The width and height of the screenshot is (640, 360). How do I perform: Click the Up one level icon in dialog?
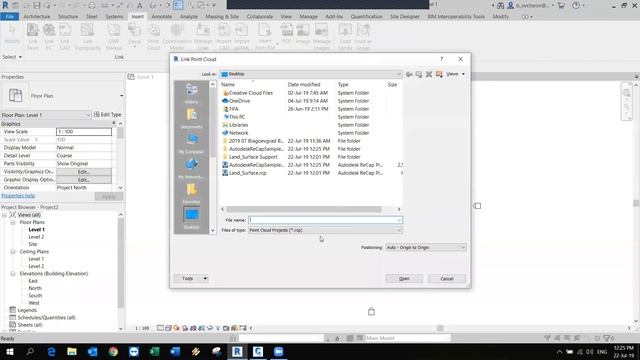click(x=419, y=74)
